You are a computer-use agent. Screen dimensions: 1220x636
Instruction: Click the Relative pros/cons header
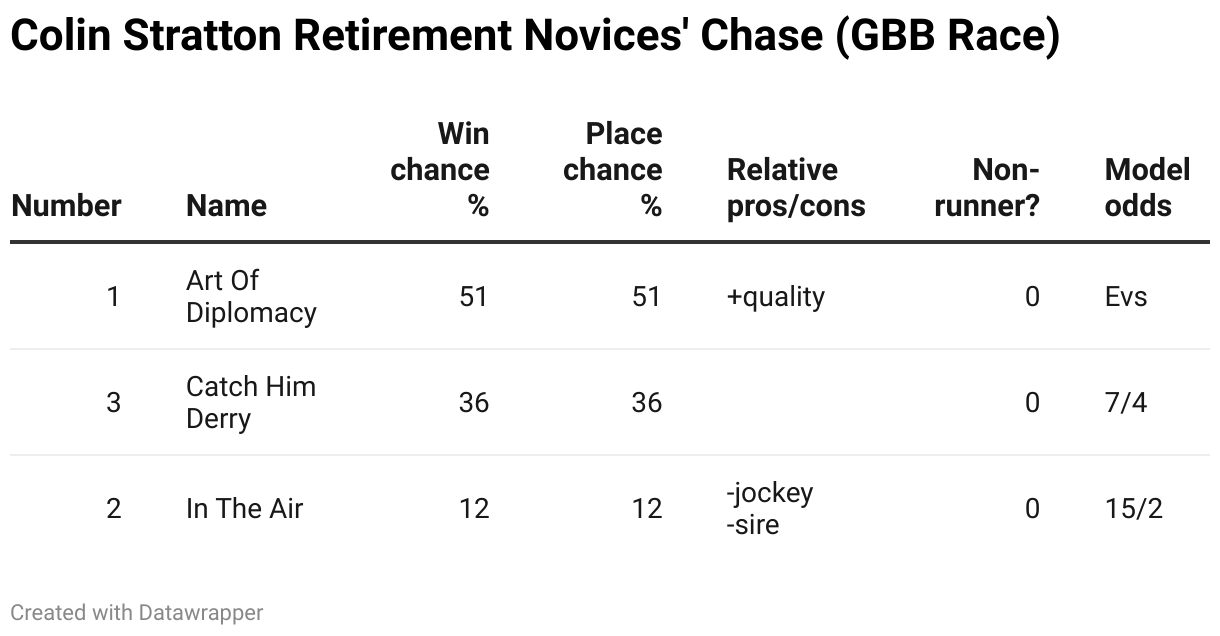click(x=796, y=188)
